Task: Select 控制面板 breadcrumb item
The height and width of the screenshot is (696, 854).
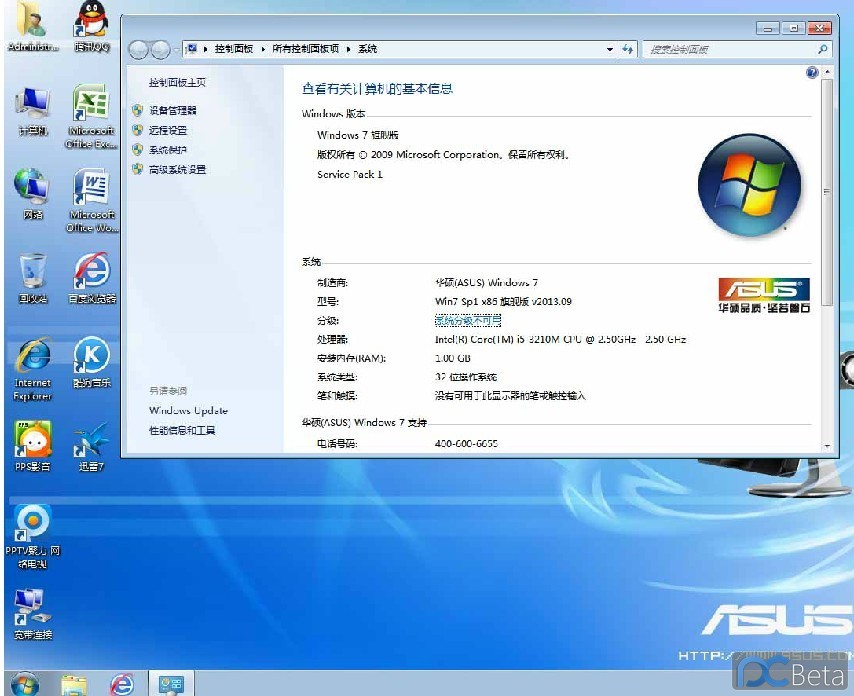Action: [x=234, y=49]
